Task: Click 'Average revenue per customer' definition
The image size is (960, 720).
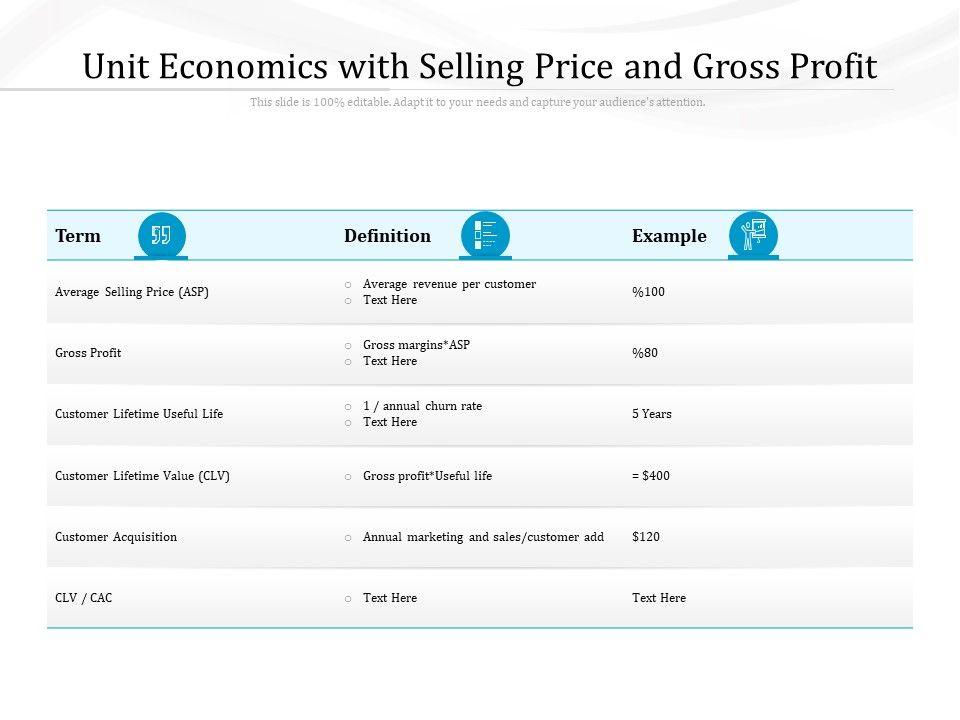Action: point(449,284)
